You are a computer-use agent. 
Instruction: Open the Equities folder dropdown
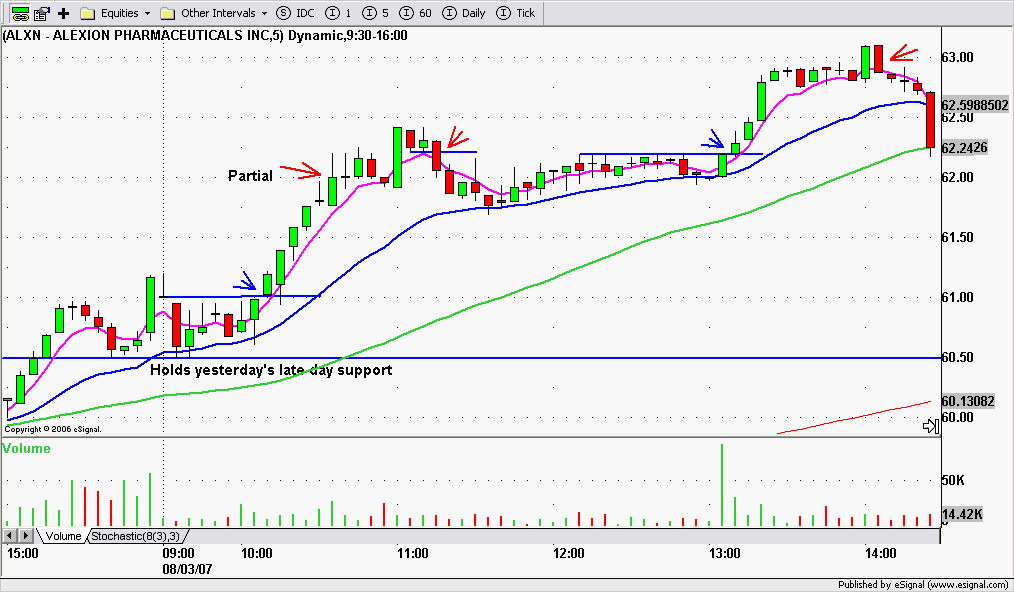115,13
